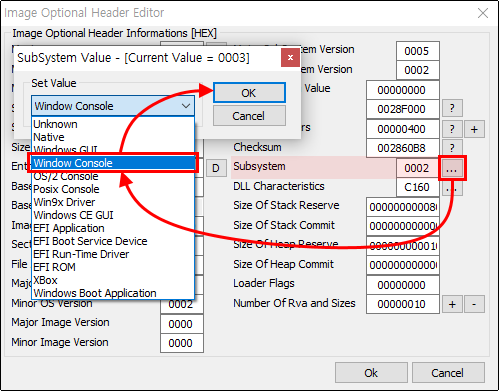Select XBox option
This screenshot has width=499, height=391.
113,280
